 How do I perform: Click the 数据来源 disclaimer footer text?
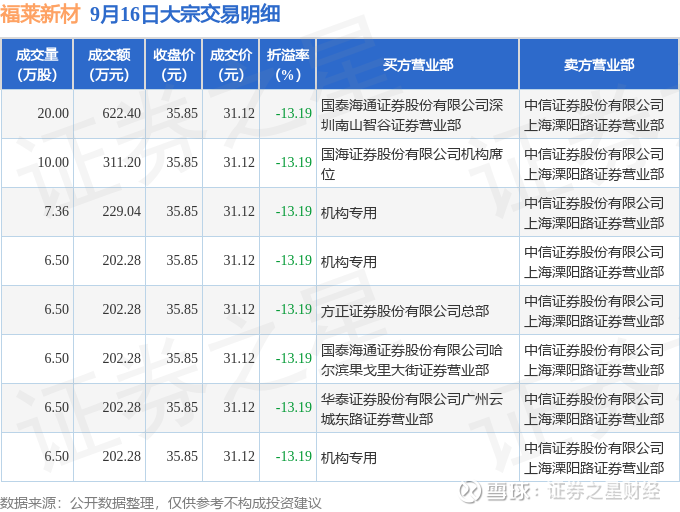coord(161,503)
